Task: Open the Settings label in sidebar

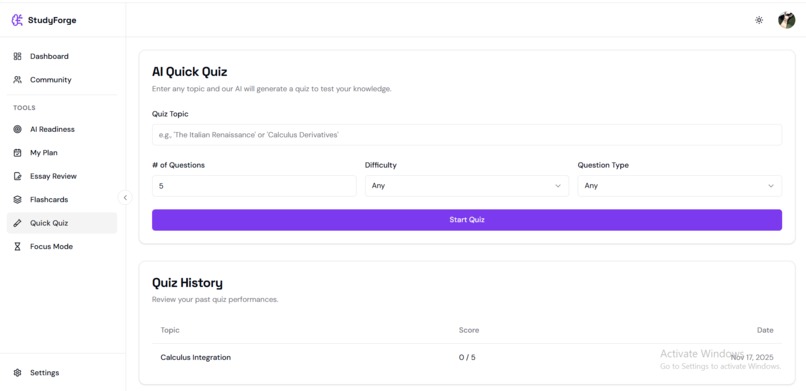Action: [x=44, y=373]
